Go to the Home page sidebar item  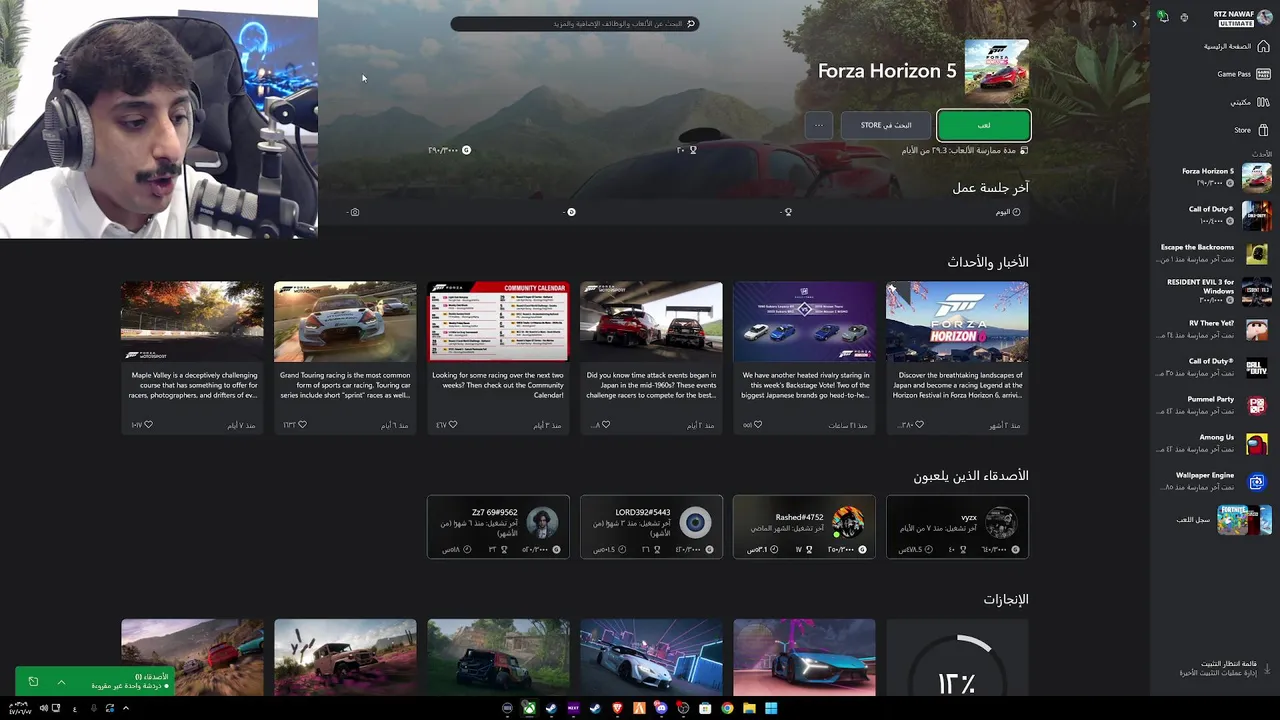pyautogui.click(x=1238, y=46)
